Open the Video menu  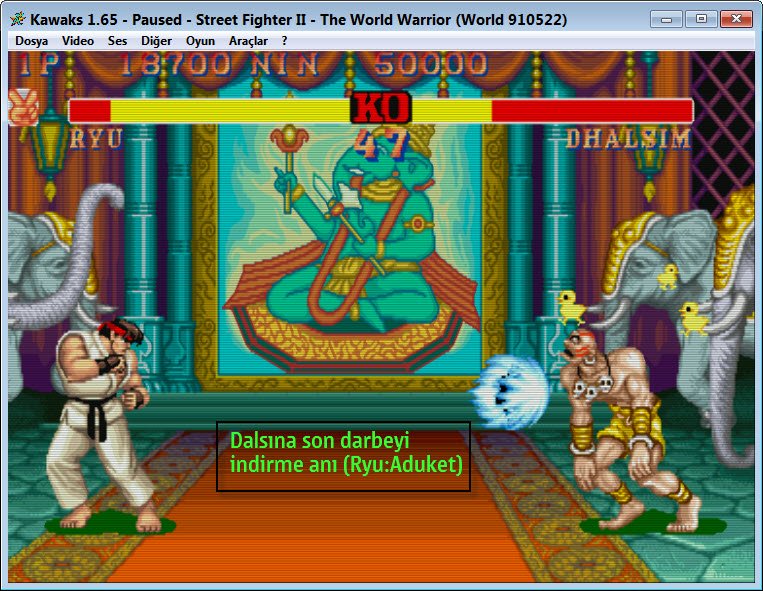point(78,41)
